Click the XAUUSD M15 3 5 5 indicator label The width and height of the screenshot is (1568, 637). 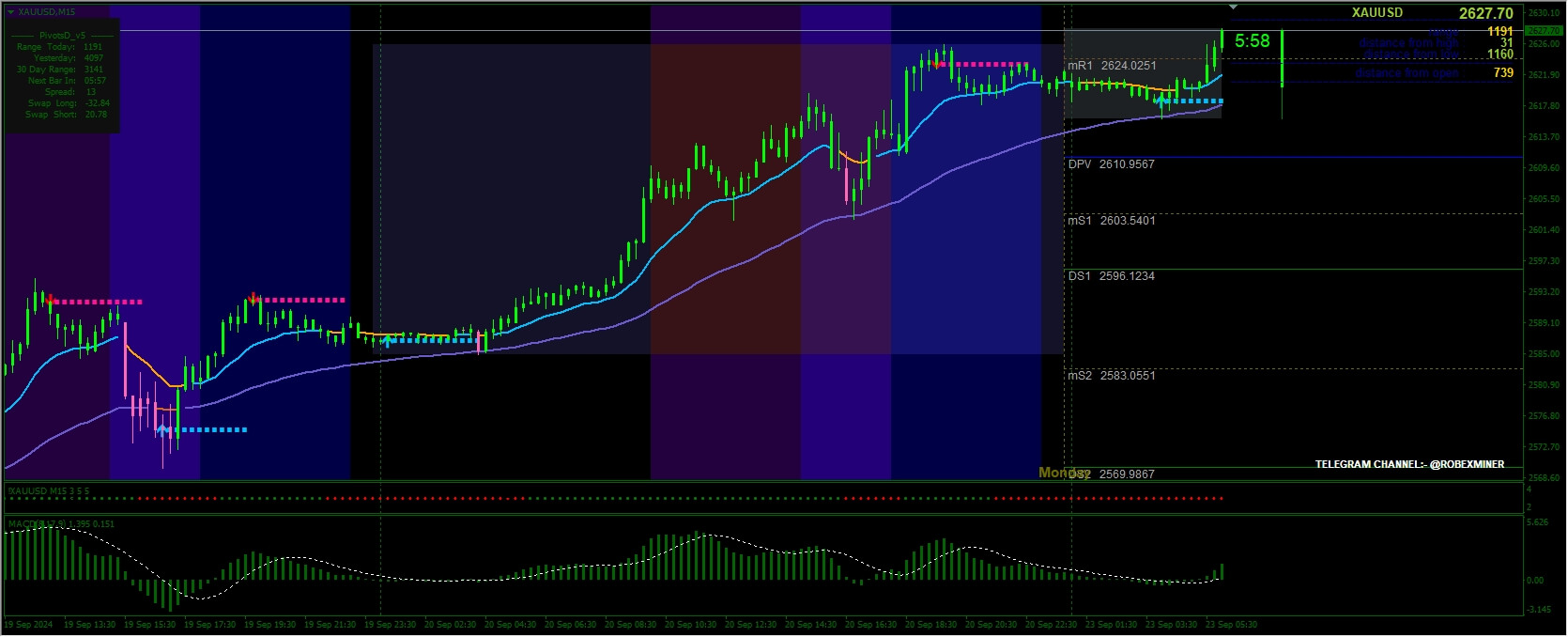[x=49, y=491]
